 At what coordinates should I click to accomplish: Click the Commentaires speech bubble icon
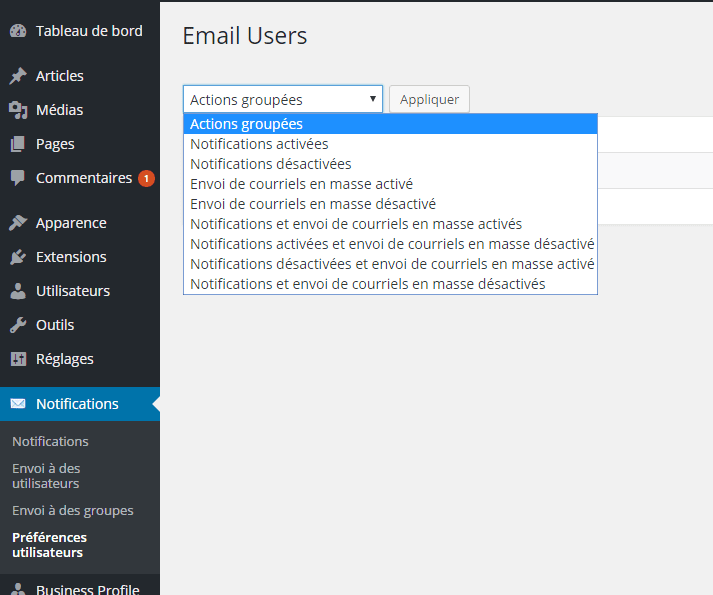18,178
